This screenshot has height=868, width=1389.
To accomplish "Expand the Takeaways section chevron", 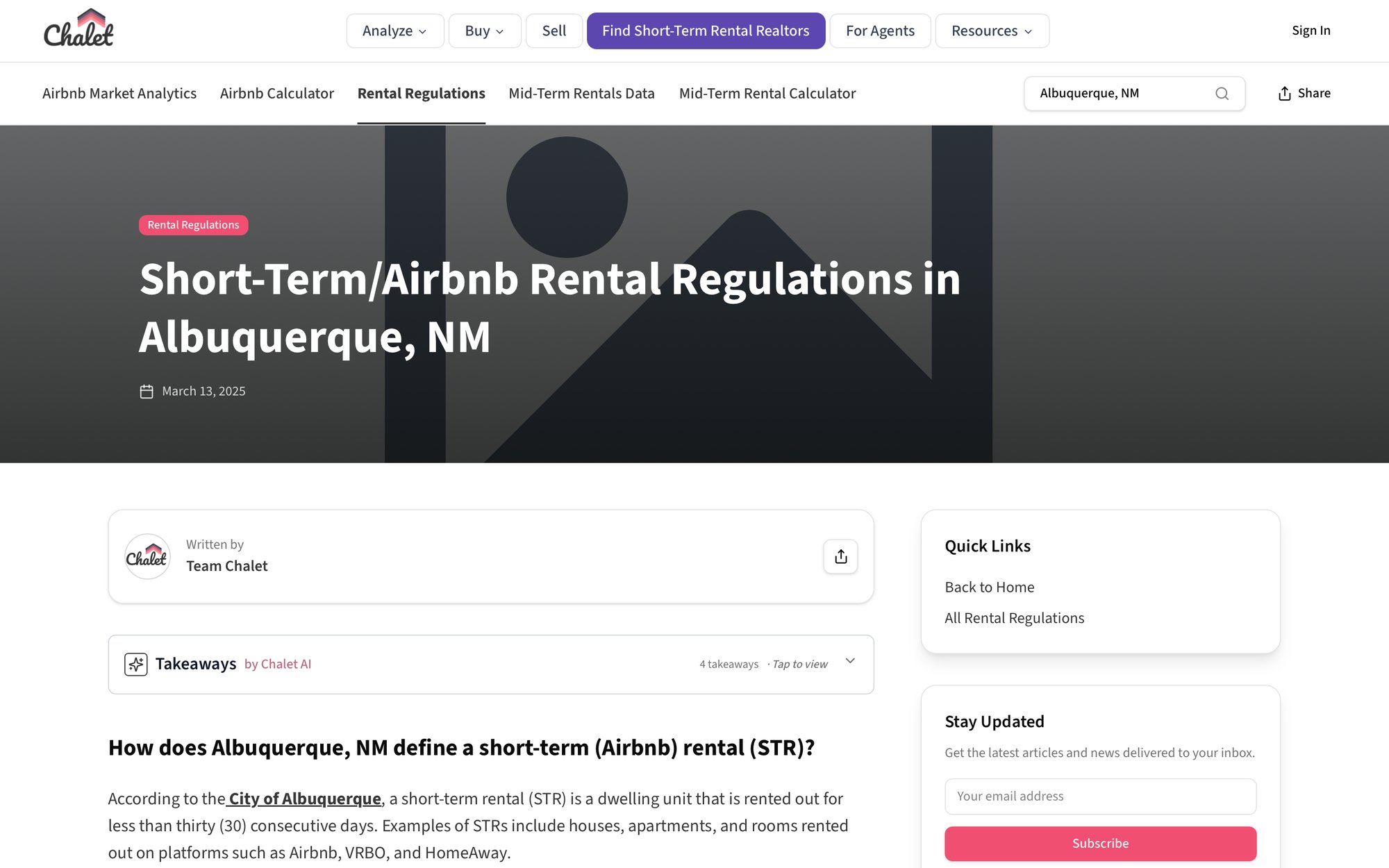I will (849, 662).
